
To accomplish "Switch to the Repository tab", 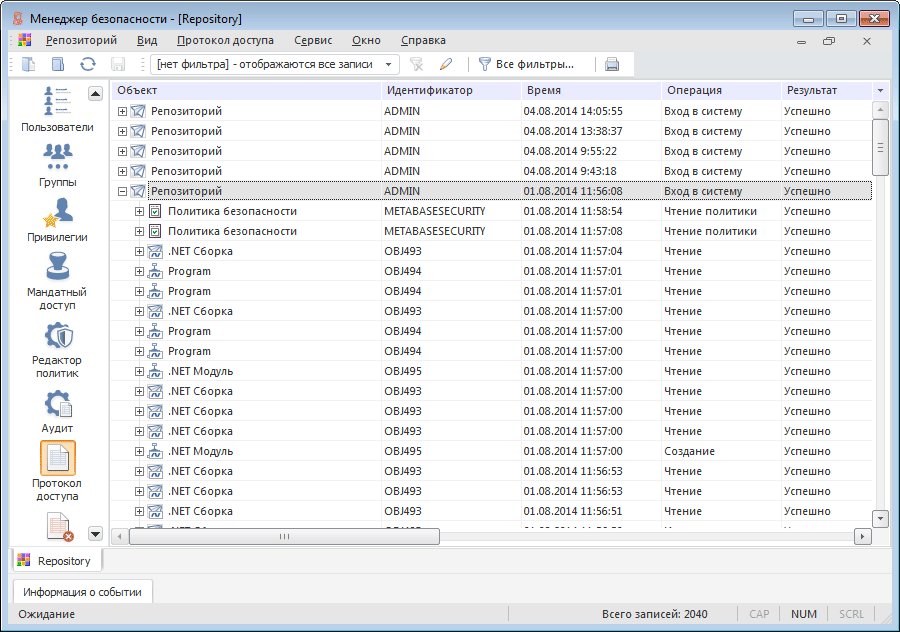I will pyautogui.click(x=56, y=561).
